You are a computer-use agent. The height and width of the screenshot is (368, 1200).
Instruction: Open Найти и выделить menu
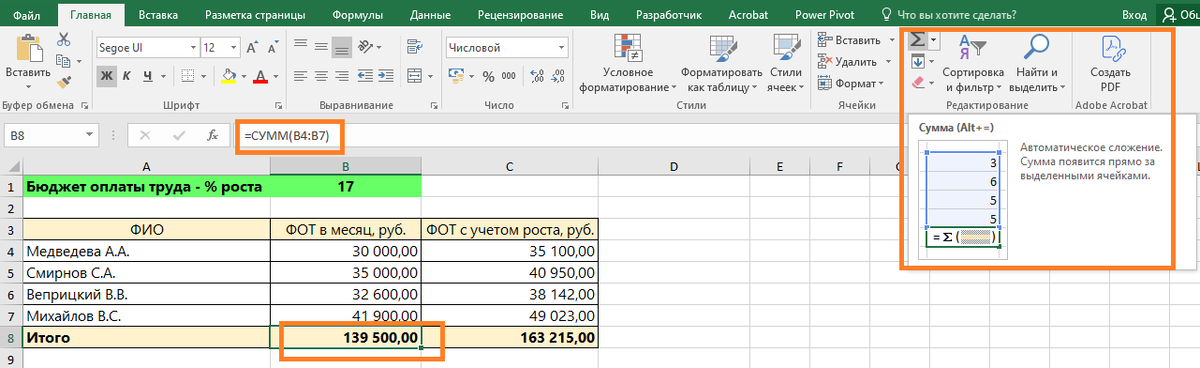click(1036, 63)
